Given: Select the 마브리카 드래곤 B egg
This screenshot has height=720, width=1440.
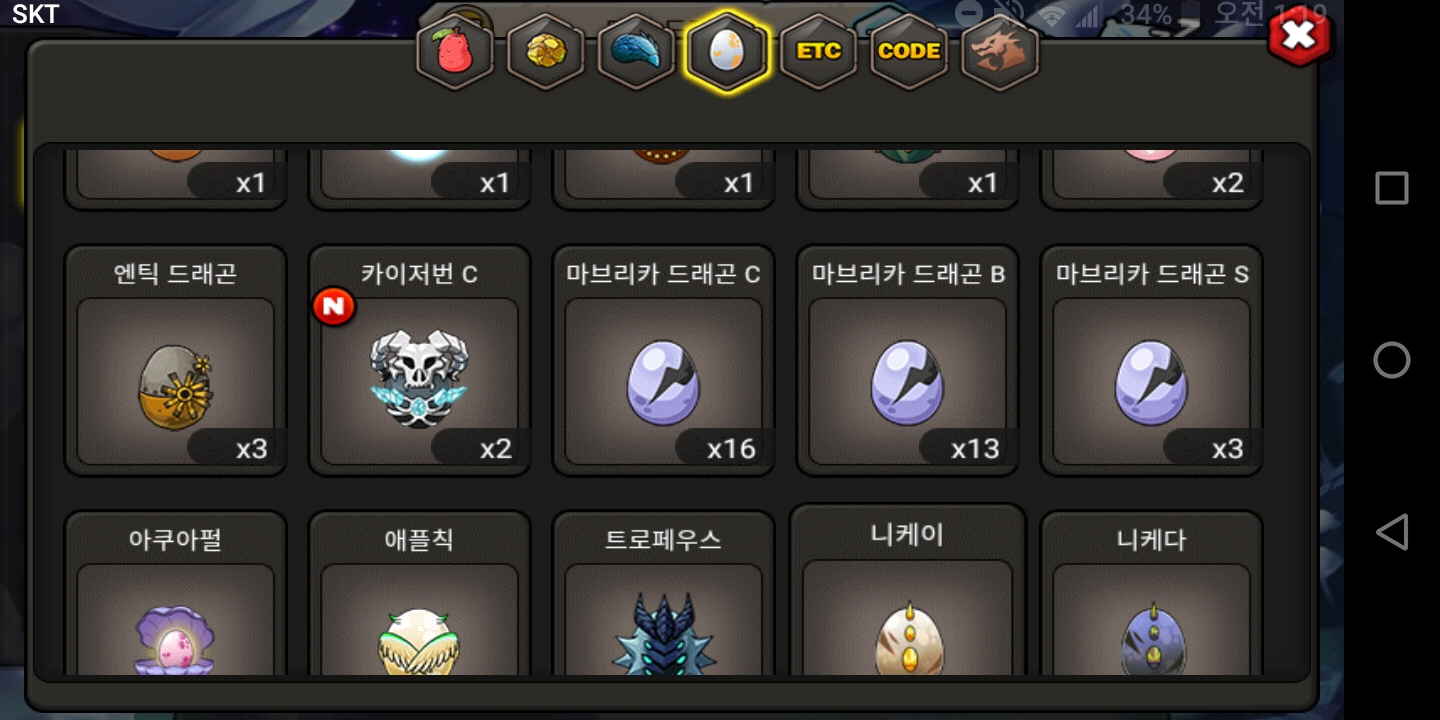Looking at the screenshot, I should coord(908,360).
